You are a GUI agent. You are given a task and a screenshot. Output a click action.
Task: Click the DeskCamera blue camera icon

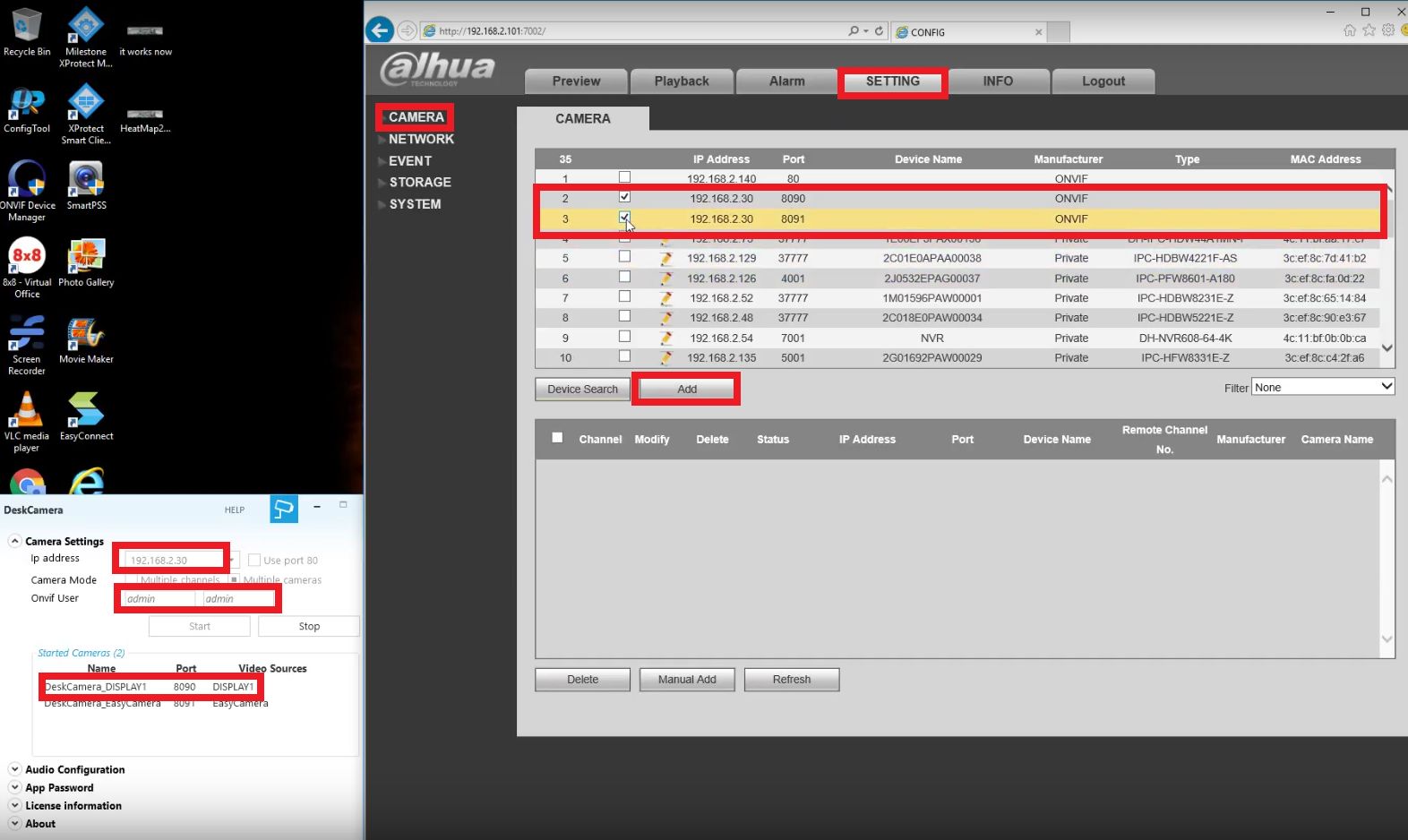coord(284,510)
